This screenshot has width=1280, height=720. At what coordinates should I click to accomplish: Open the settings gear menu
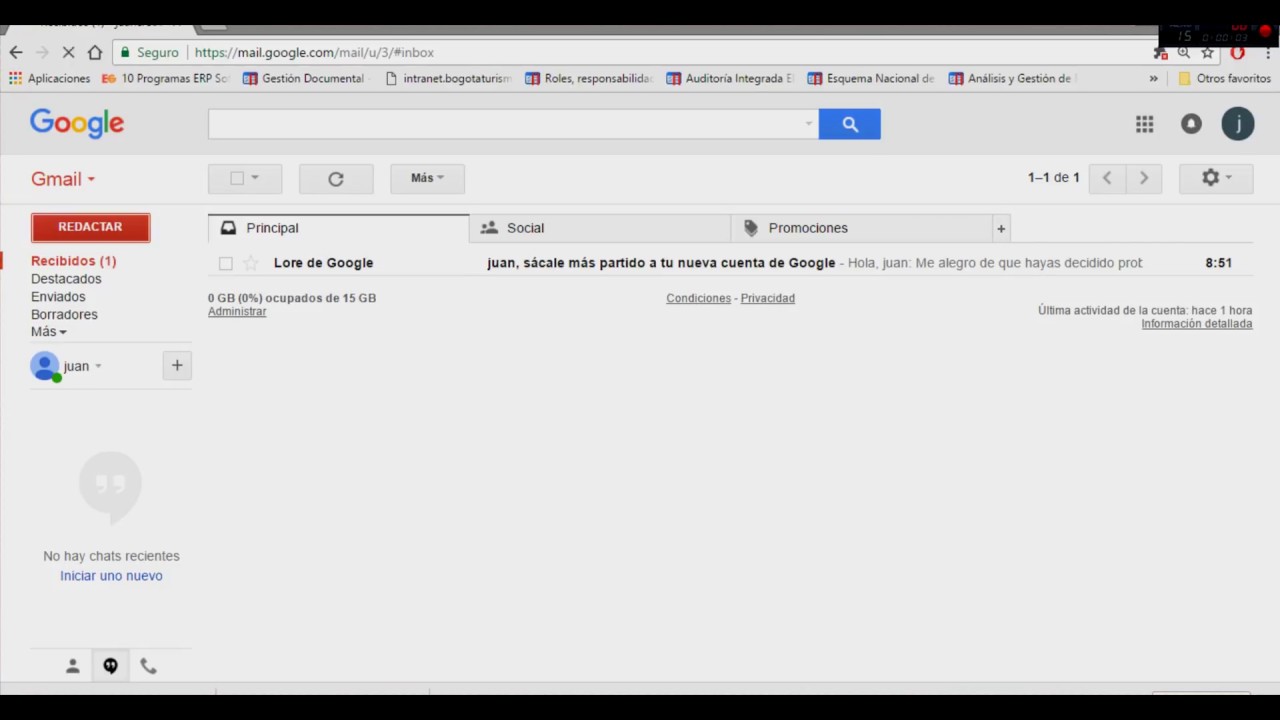click(x=1215, y=178)
